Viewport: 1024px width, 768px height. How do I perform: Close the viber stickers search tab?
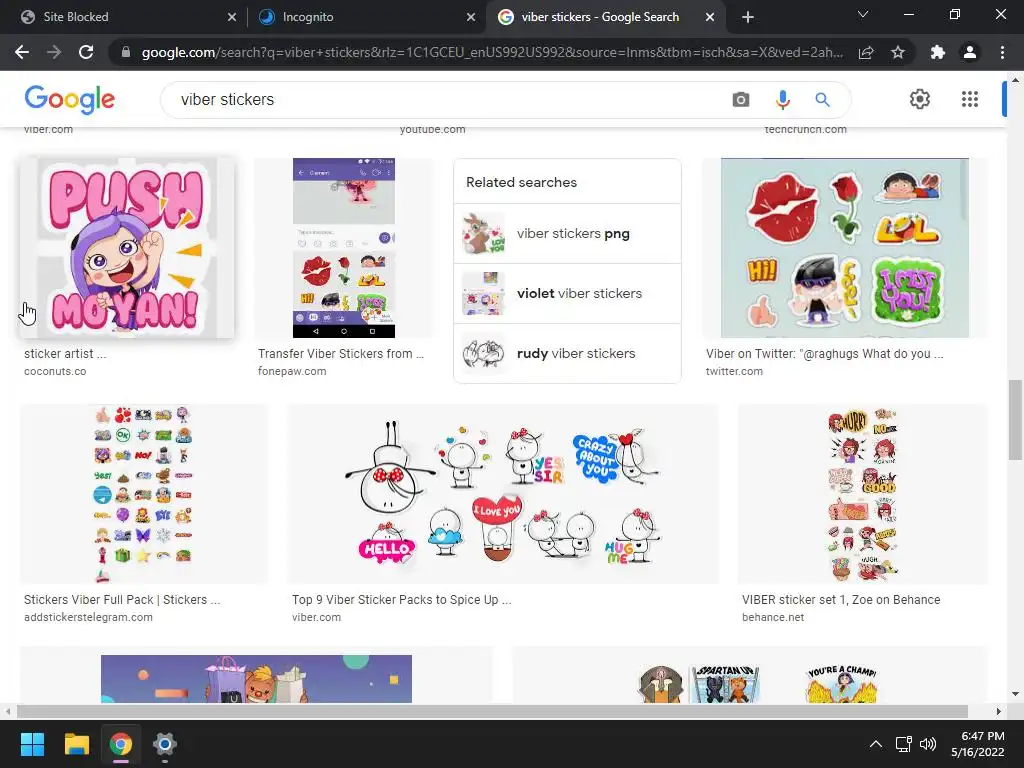click(710, 17)
